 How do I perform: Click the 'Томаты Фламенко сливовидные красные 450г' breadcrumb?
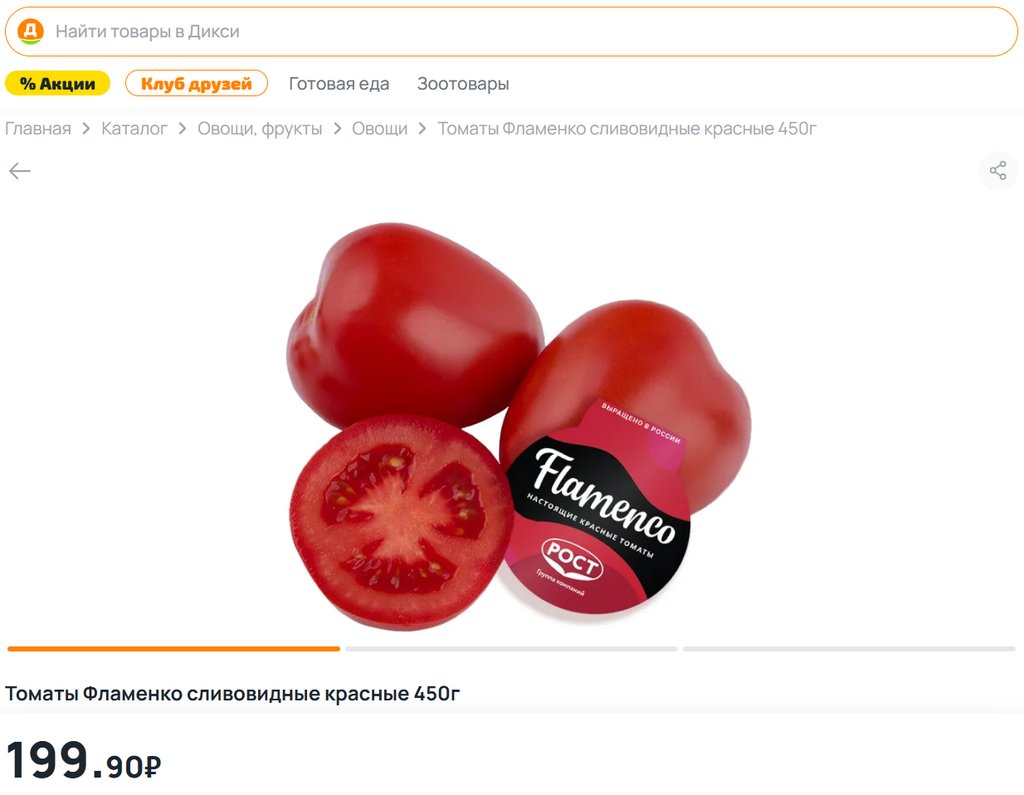click(627, 129)
